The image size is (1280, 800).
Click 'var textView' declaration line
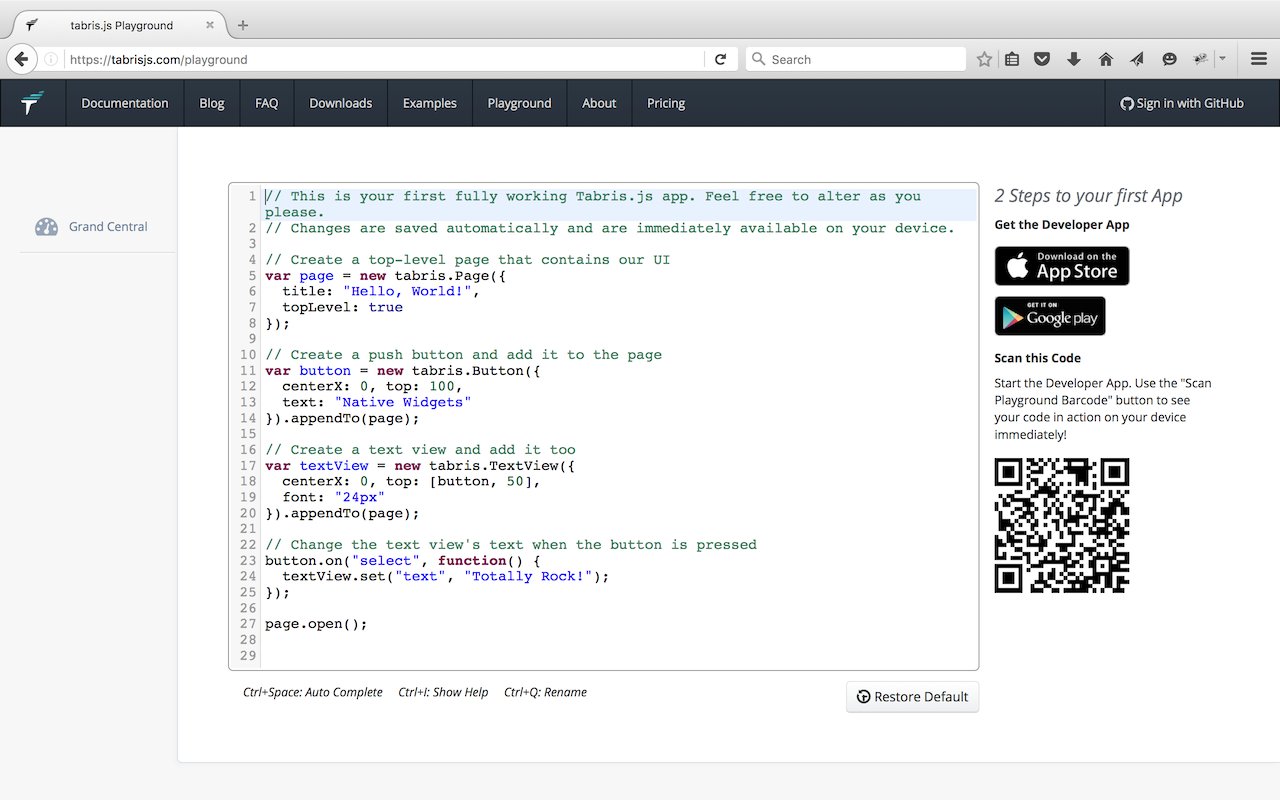point(420,466)
